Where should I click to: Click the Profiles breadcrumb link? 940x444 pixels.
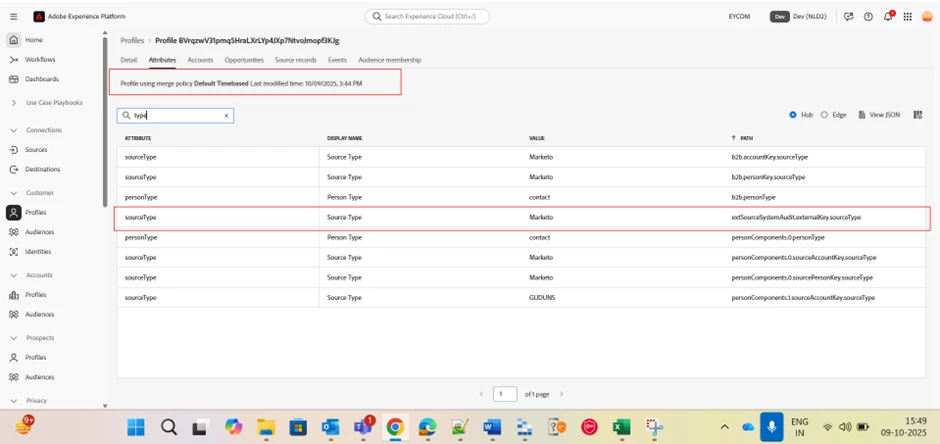click(132, 40)
